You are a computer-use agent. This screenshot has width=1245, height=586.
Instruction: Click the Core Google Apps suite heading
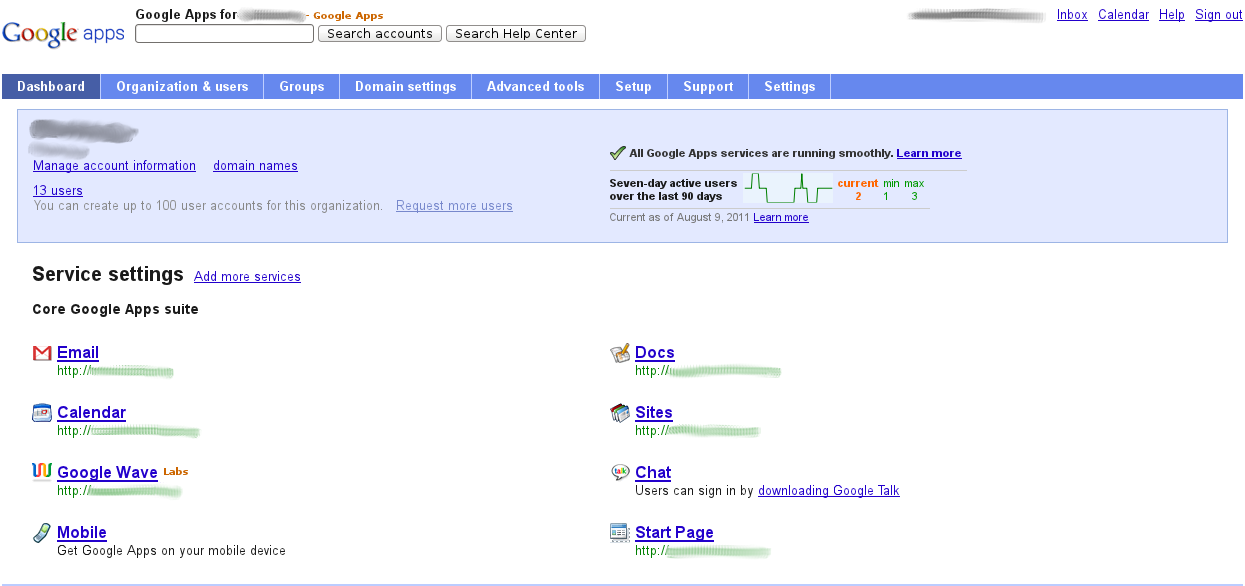(115, 310)
